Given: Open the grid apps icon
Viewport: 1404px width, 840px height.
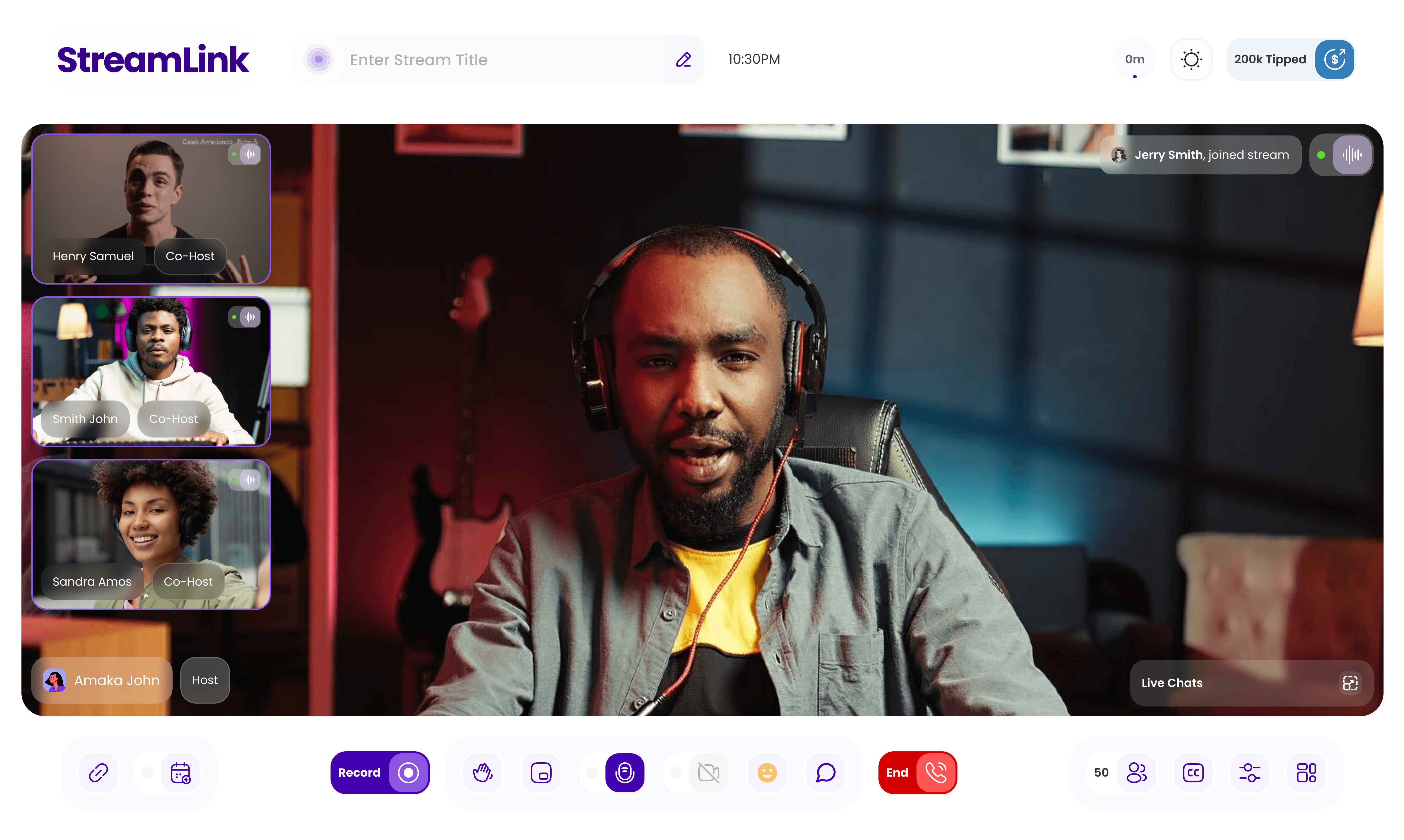Looking at the screenshot, I should click(x=1306, y=773).
